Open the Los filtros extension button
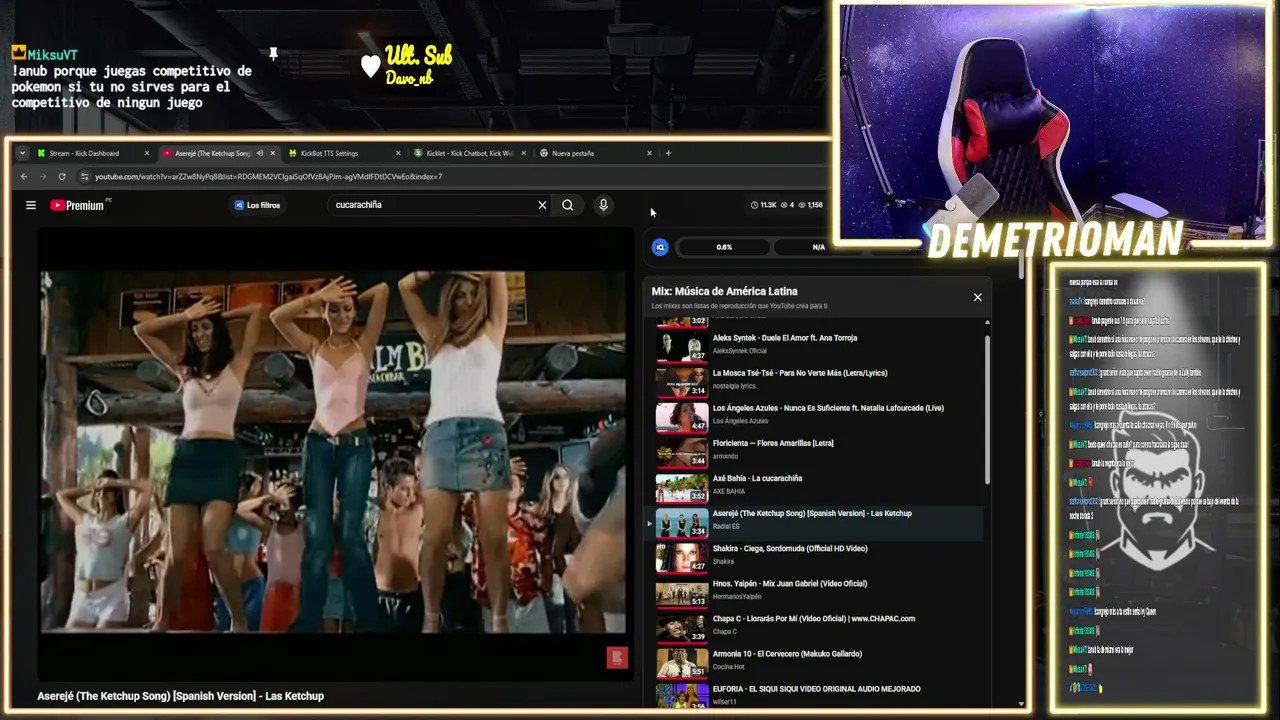 tap(257, 205)
